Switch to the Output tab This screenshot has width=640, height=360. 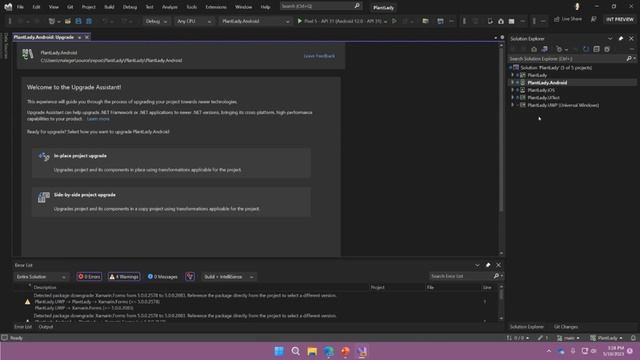tap(46, 327)
